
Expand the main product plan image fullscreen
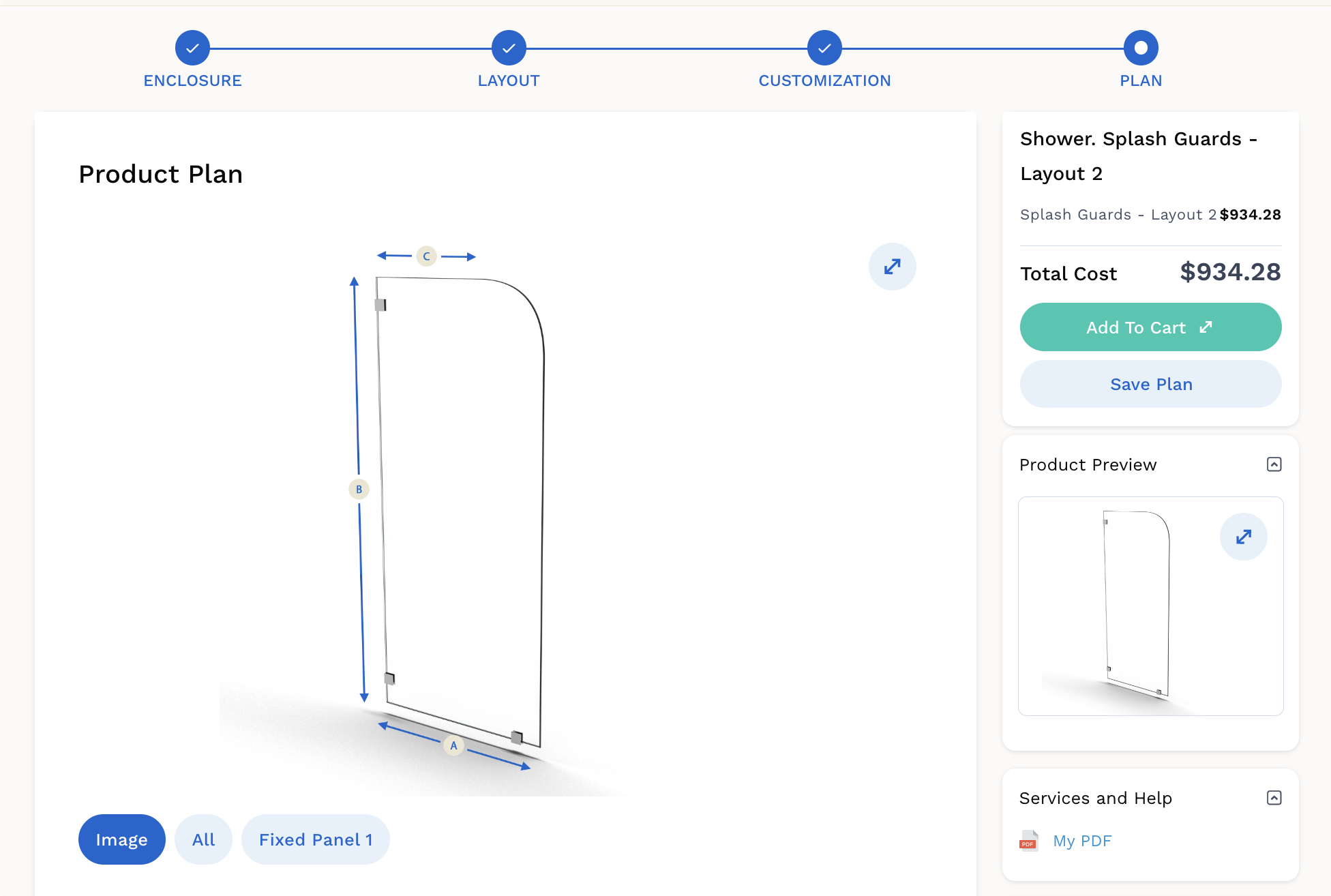pyautogui.click(x=892, y=267)
